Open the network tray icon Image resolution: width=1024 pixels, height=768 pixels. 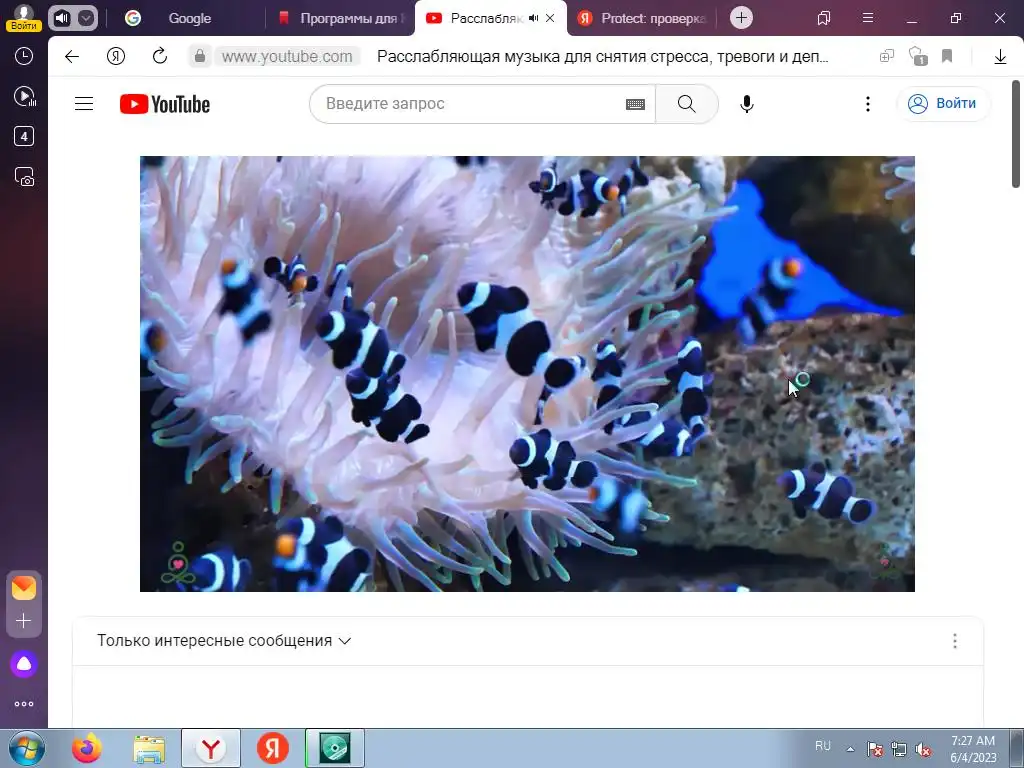(x=899, y=749)
